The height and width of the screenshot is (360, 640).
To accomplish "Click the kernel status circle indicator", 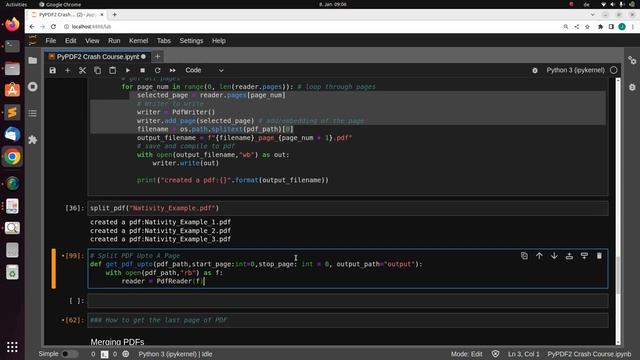I will tap(613, 70).
